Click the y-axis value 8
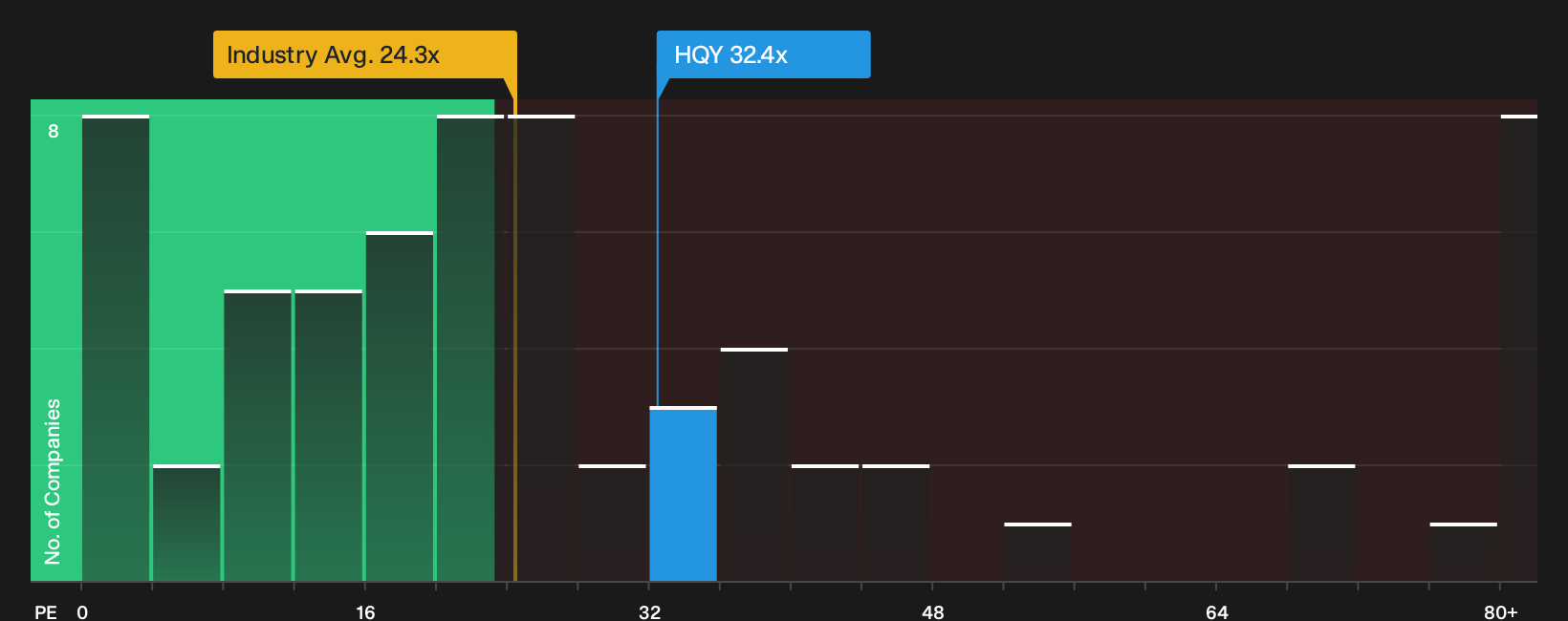This screenshot has height=621, width=1568. [54, 131]
